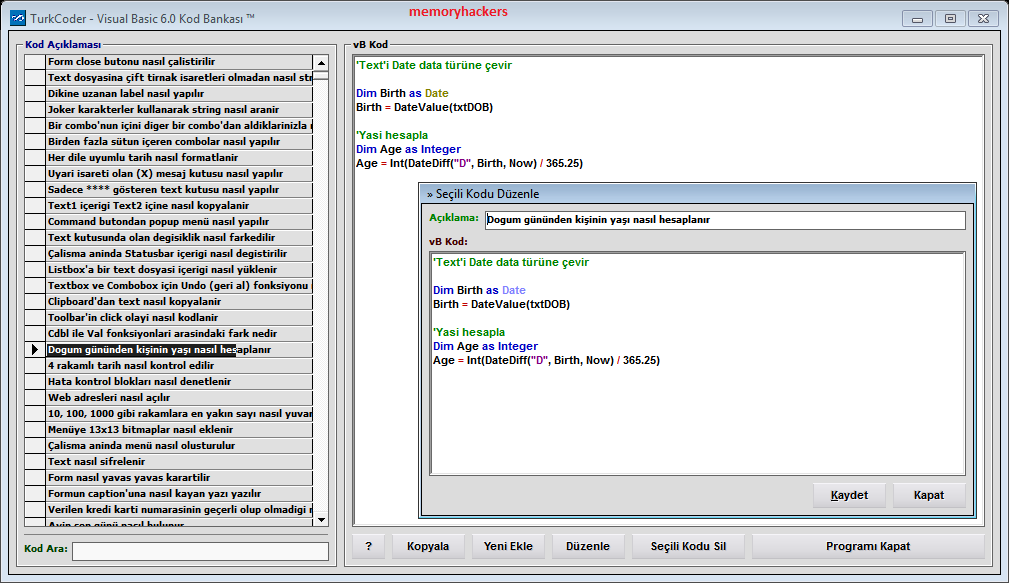Select 'Form close butonu nasıl çalistirilir' row
1009x583 pixels.
[x=179, y=62]
